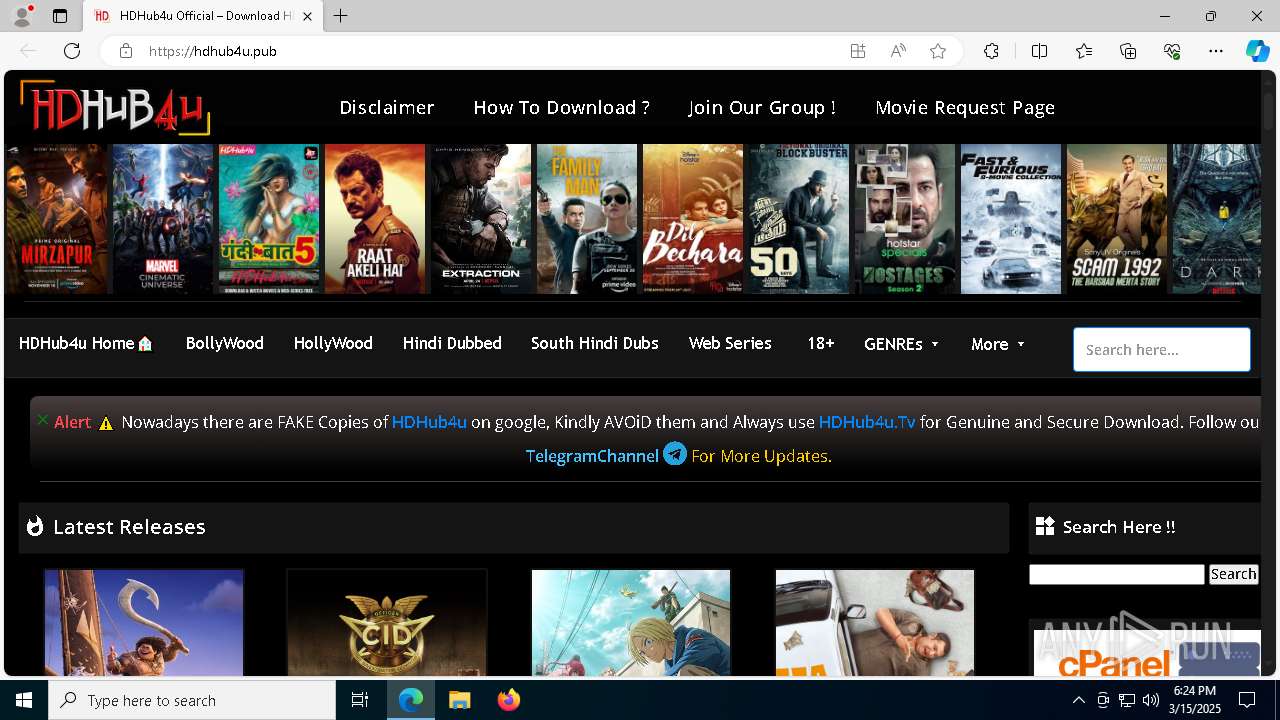
Task: Open Fast & Furious collection poster
Action: coord(1011,219)
